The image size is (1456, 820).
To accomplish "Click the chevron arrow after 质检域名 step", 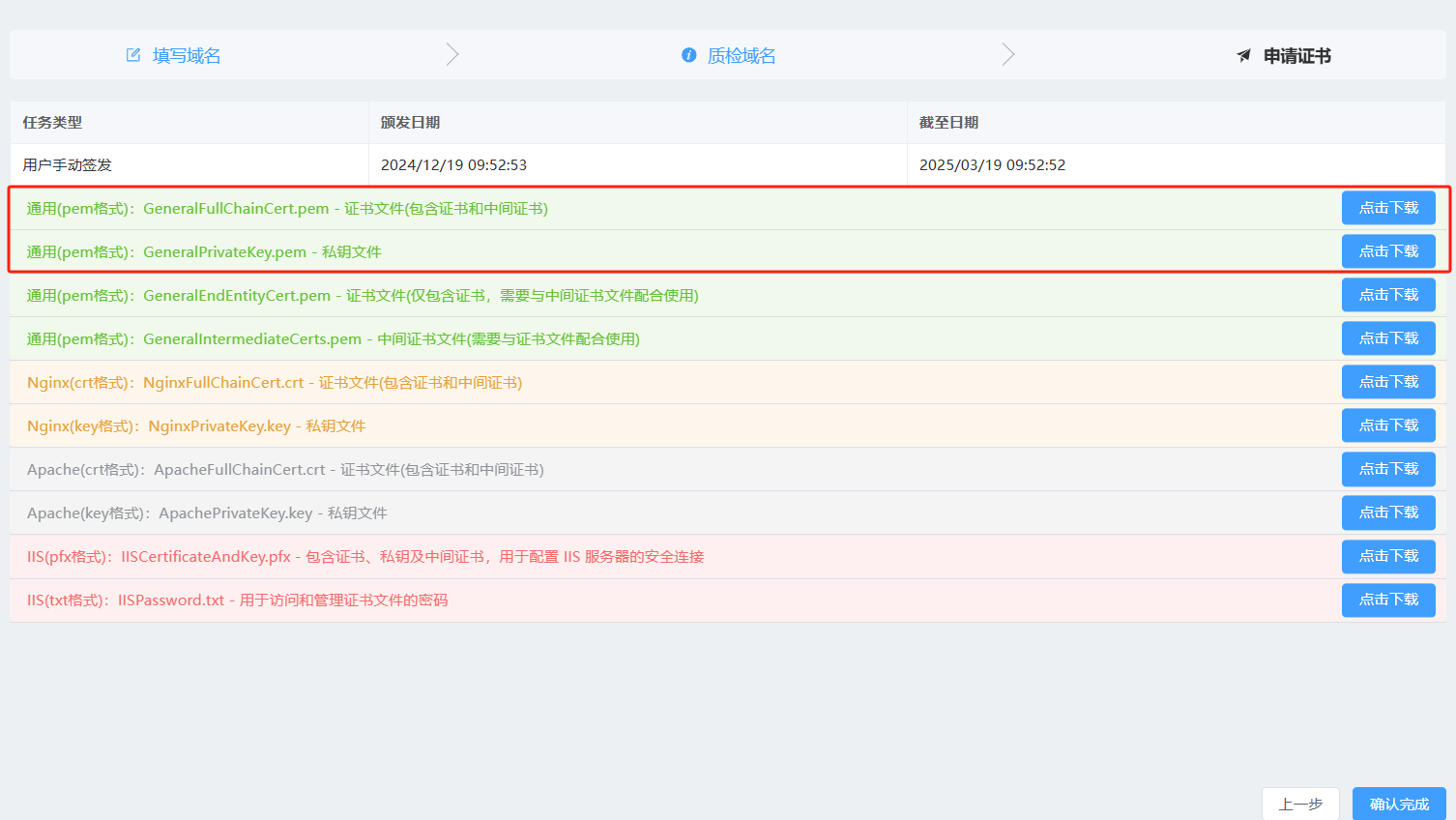I will (1007, 54).
